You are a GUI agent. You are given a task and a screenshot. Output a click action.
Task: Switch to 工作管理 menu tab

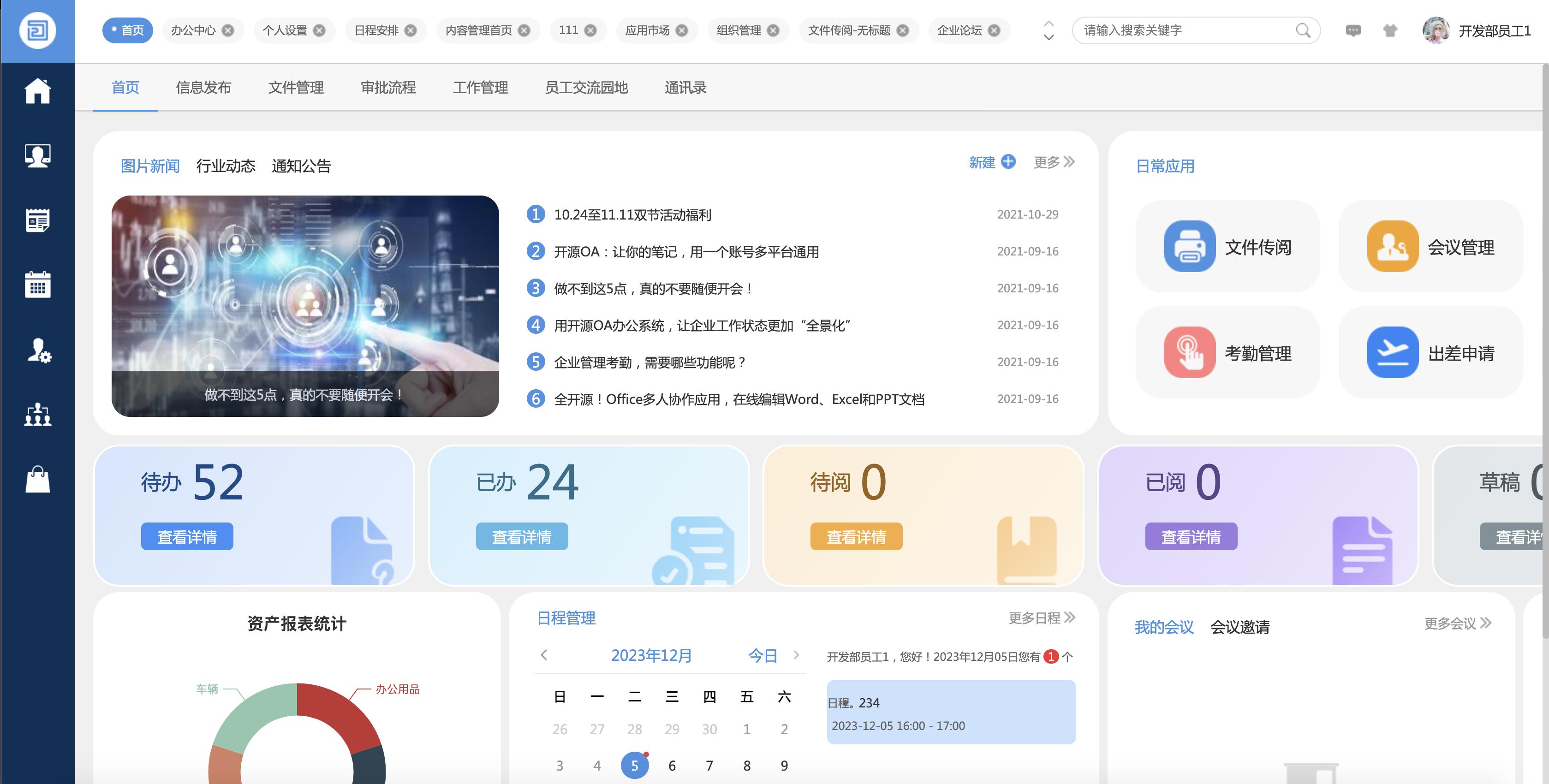481,87
